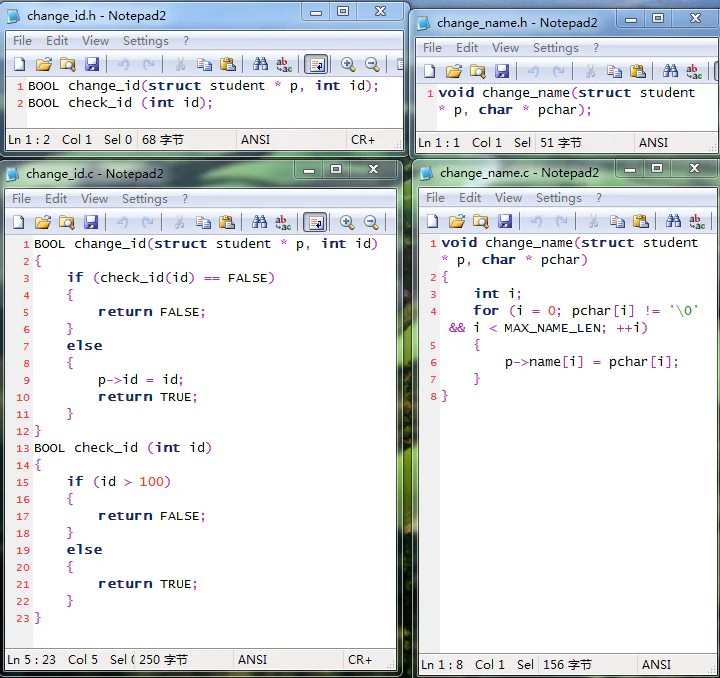
Task: Open Settings menu in change_name.h window
Action: (x=556, y=47)
